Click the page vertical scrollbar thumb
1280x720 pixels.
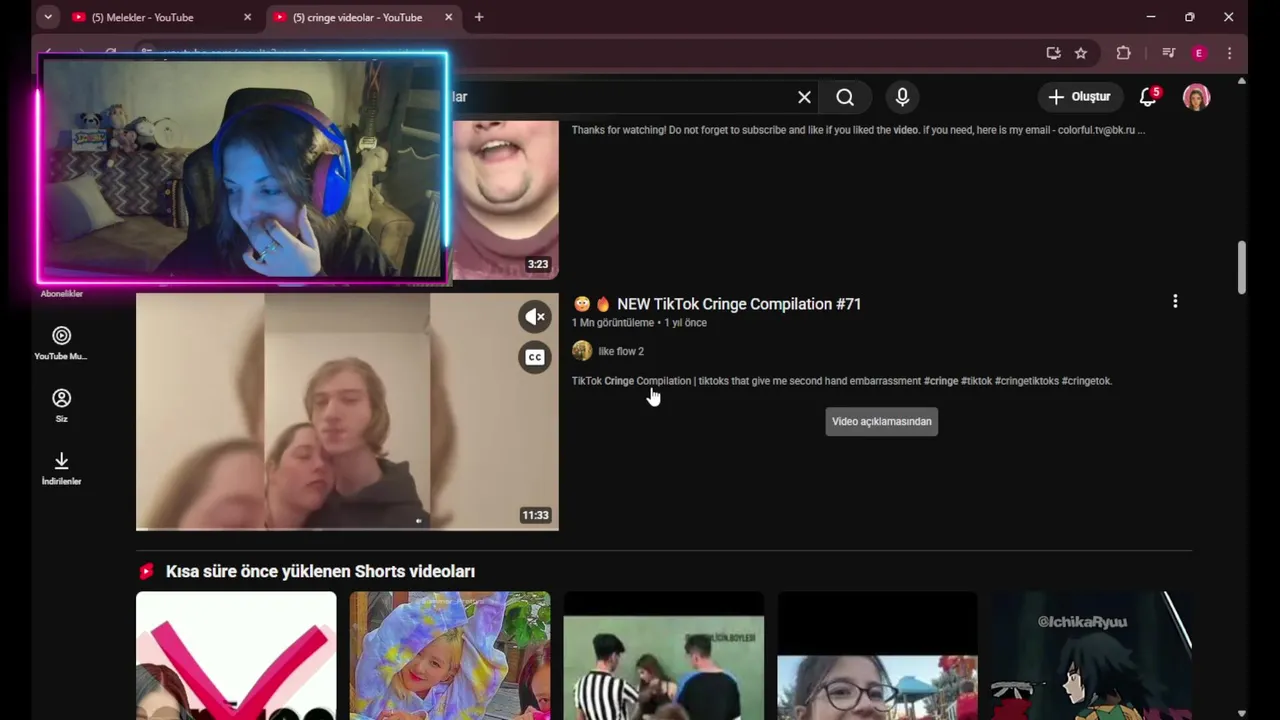pyautogui.click(x=1241, y=267)
